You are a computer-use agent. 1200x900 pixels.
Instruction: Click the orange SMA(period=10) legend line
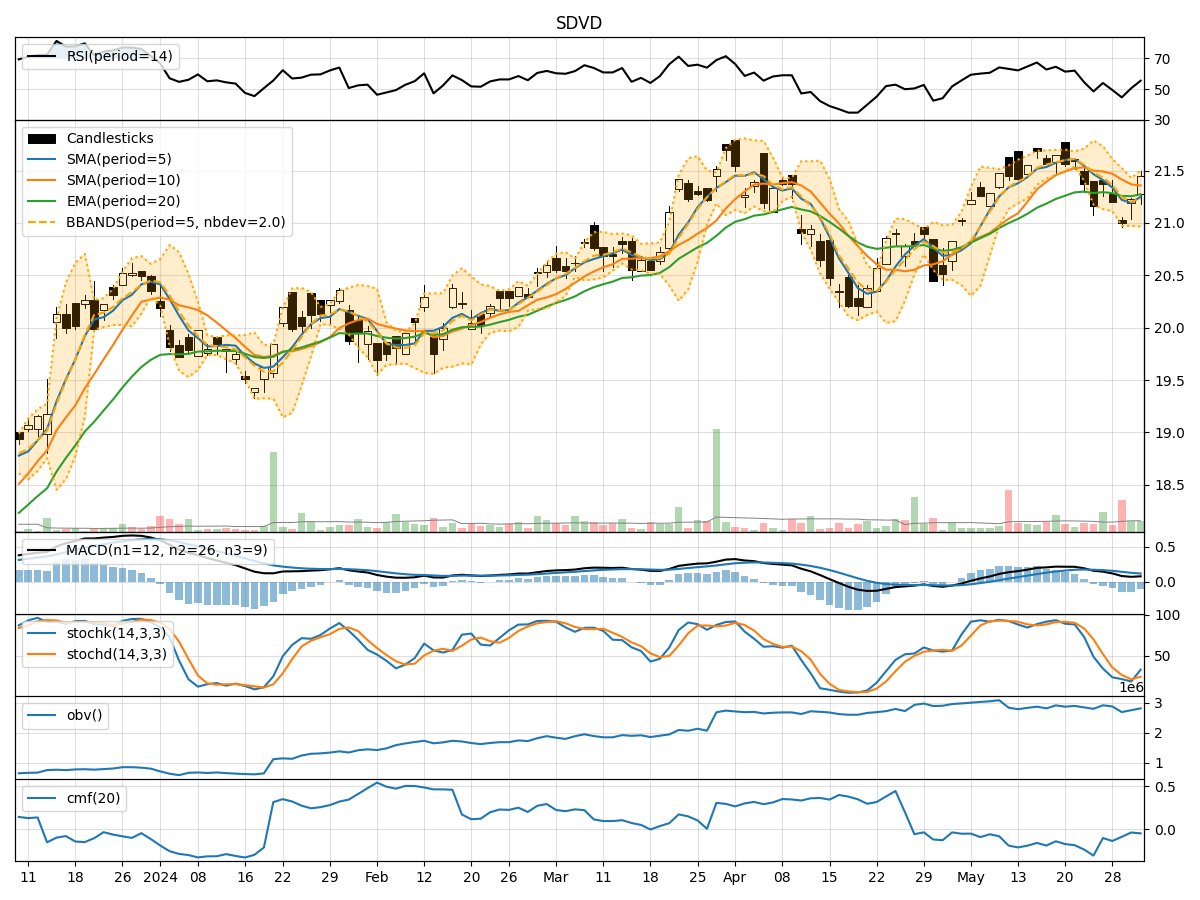tap(42, 181)
